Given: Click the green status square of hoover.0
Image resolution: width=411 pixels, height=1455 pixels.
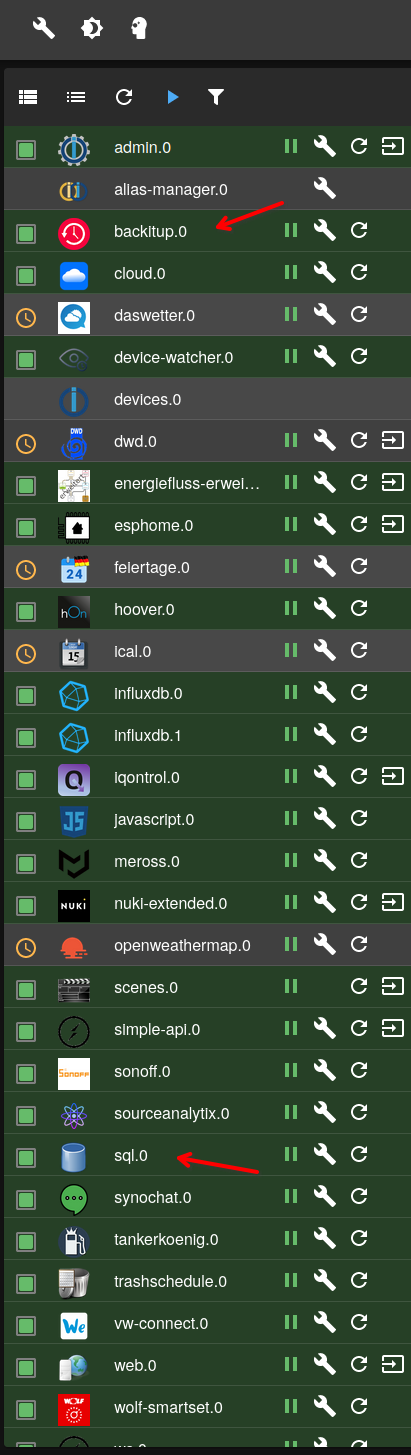Looking at the screenshot, I should tap(27, 609).
